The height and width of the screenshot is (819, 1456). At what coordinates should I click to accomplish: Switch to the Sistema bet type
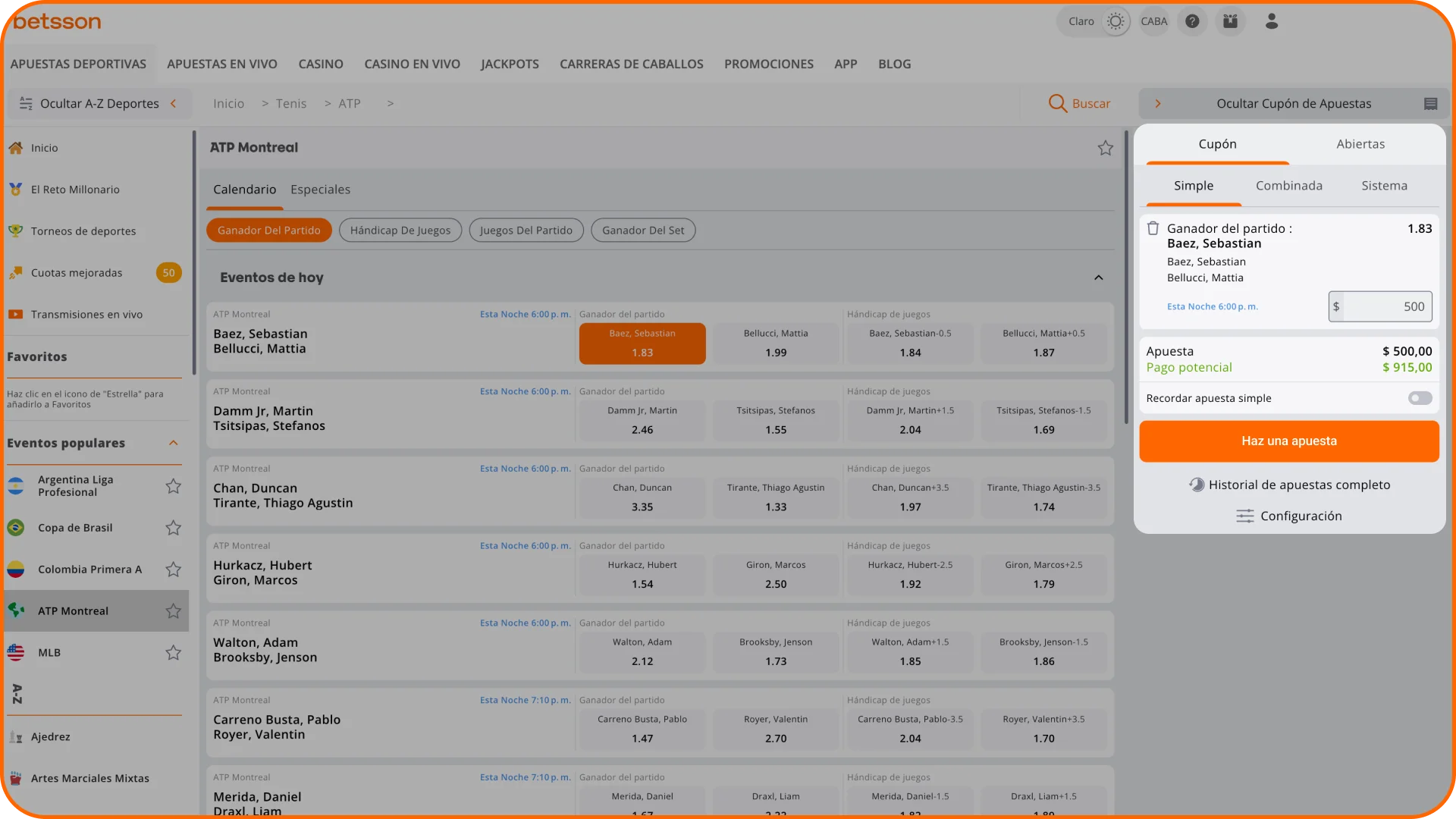[x=1384, y=186]
